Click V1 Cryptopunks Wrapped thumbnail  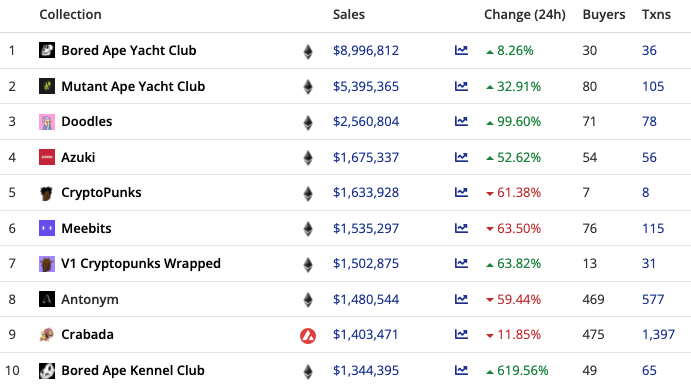pyautogui.click(x=47, y=264)
